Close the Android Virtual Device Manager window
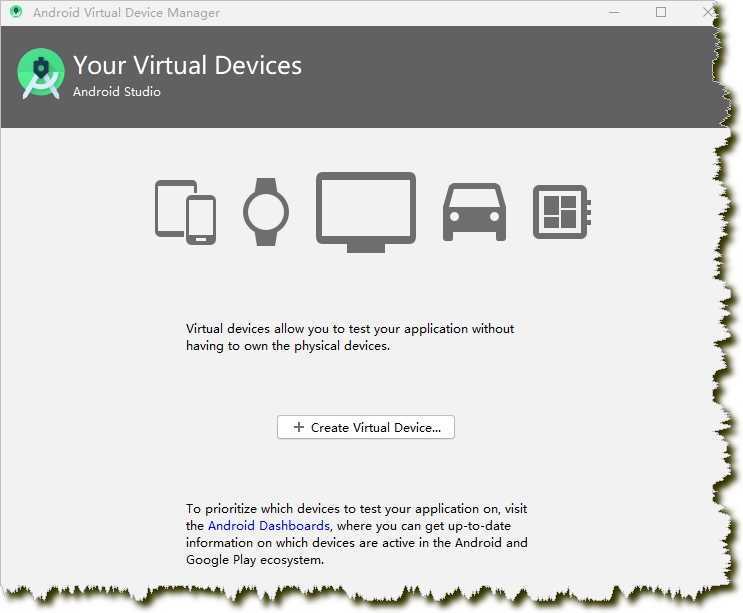The width and height of the screenshot is (743, 613). click(x=707, y=12)
